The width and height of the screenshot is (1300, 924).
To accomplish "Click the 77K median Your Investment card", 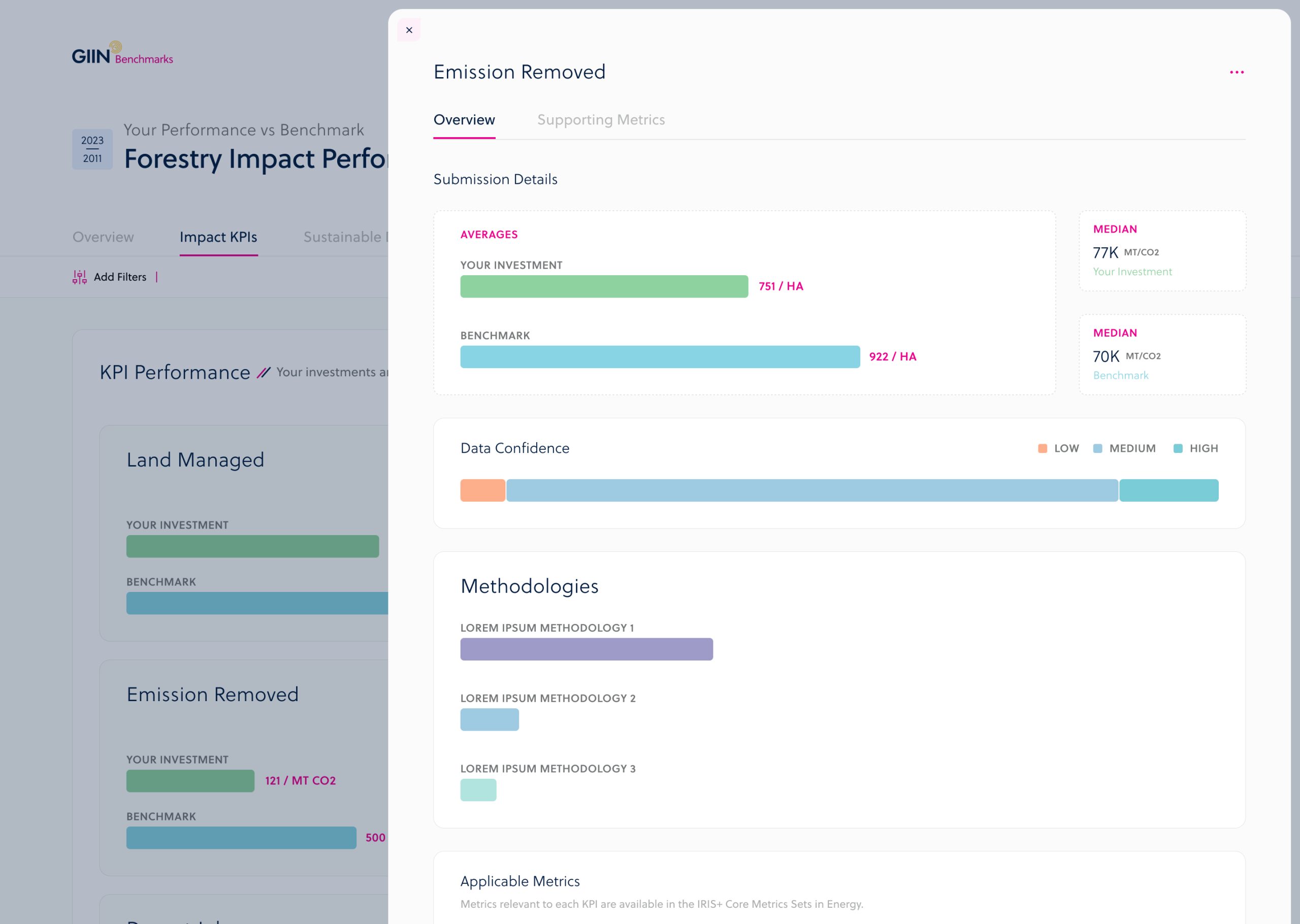I will [x=1162, y=251].
